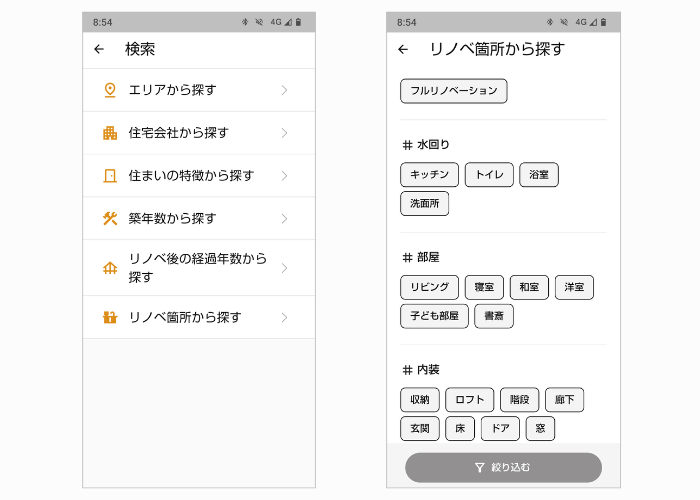Select the キッチン filter chip

click(x=429, y=175)
